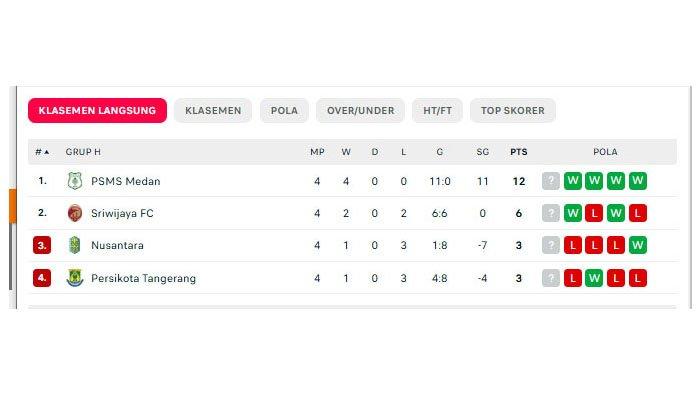
Task: Click the gray question mark badge for PSMS Medan
Action: (550, 181)
